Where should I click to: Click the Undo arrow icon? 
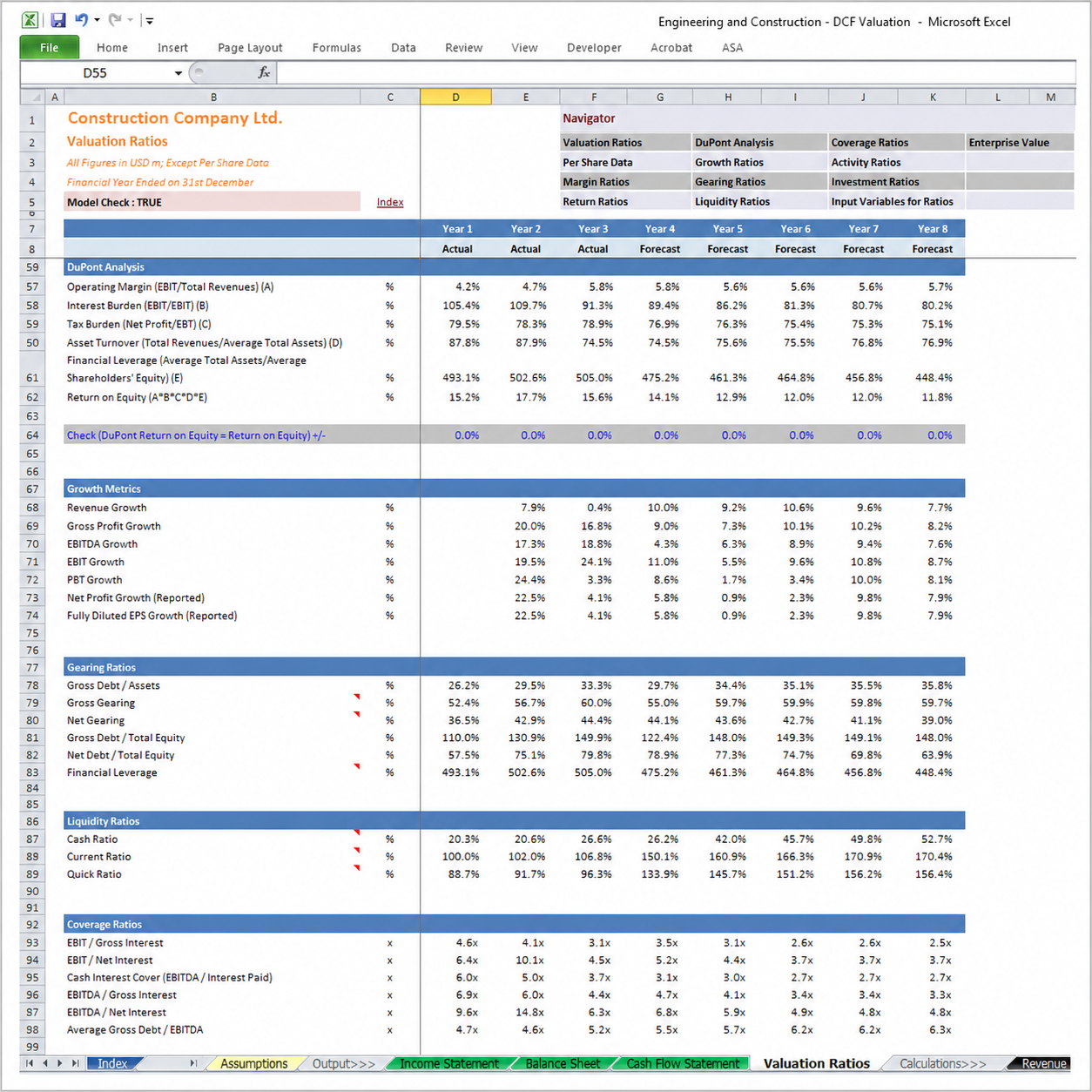(x=81, y=19)
